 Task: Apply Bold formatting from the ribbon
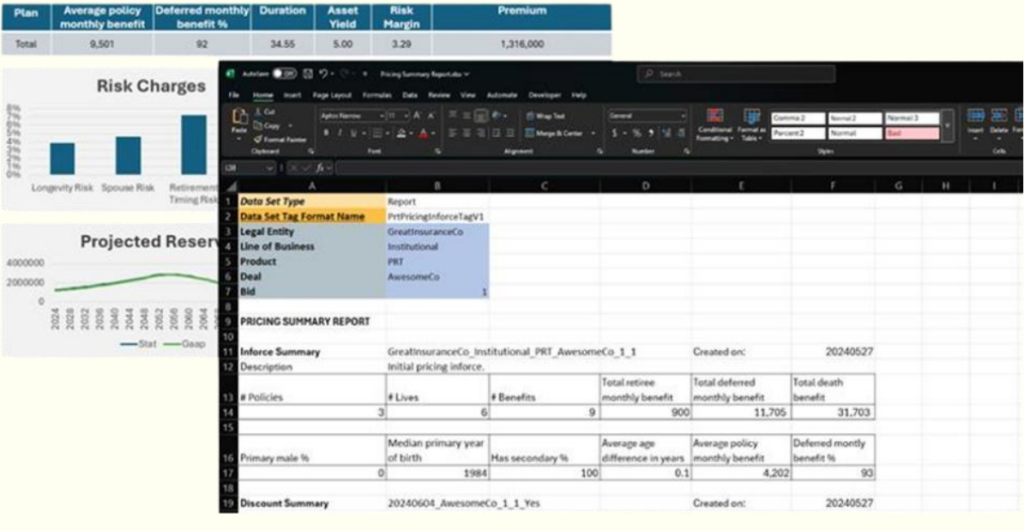point(325,133)
